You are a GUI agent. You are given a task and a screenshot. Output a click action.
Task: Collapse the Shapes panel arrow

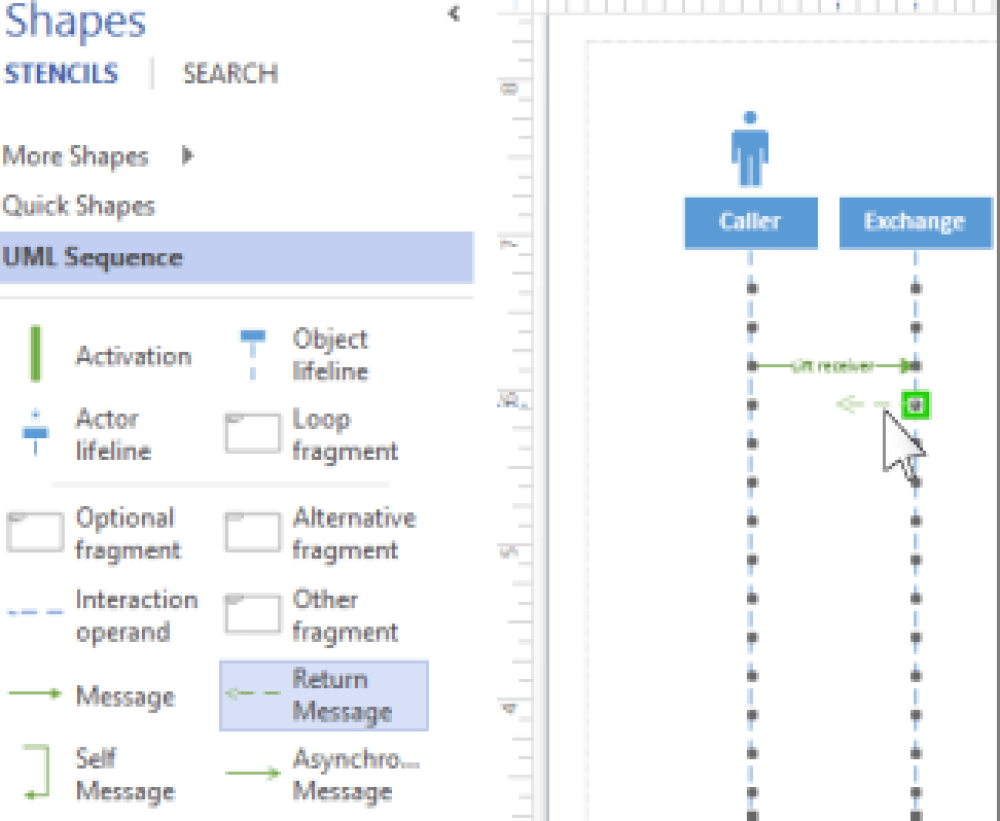tap(454, 14)
